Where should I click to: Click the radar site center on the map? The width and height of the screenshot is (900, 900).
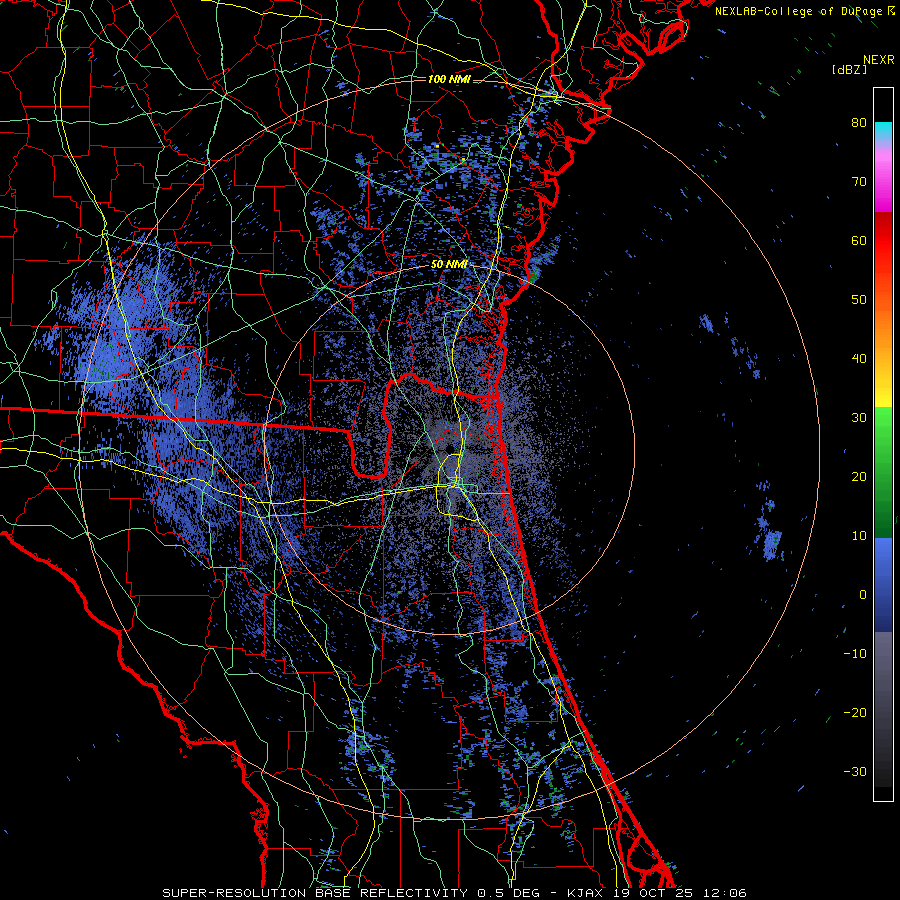pos(449,448)
